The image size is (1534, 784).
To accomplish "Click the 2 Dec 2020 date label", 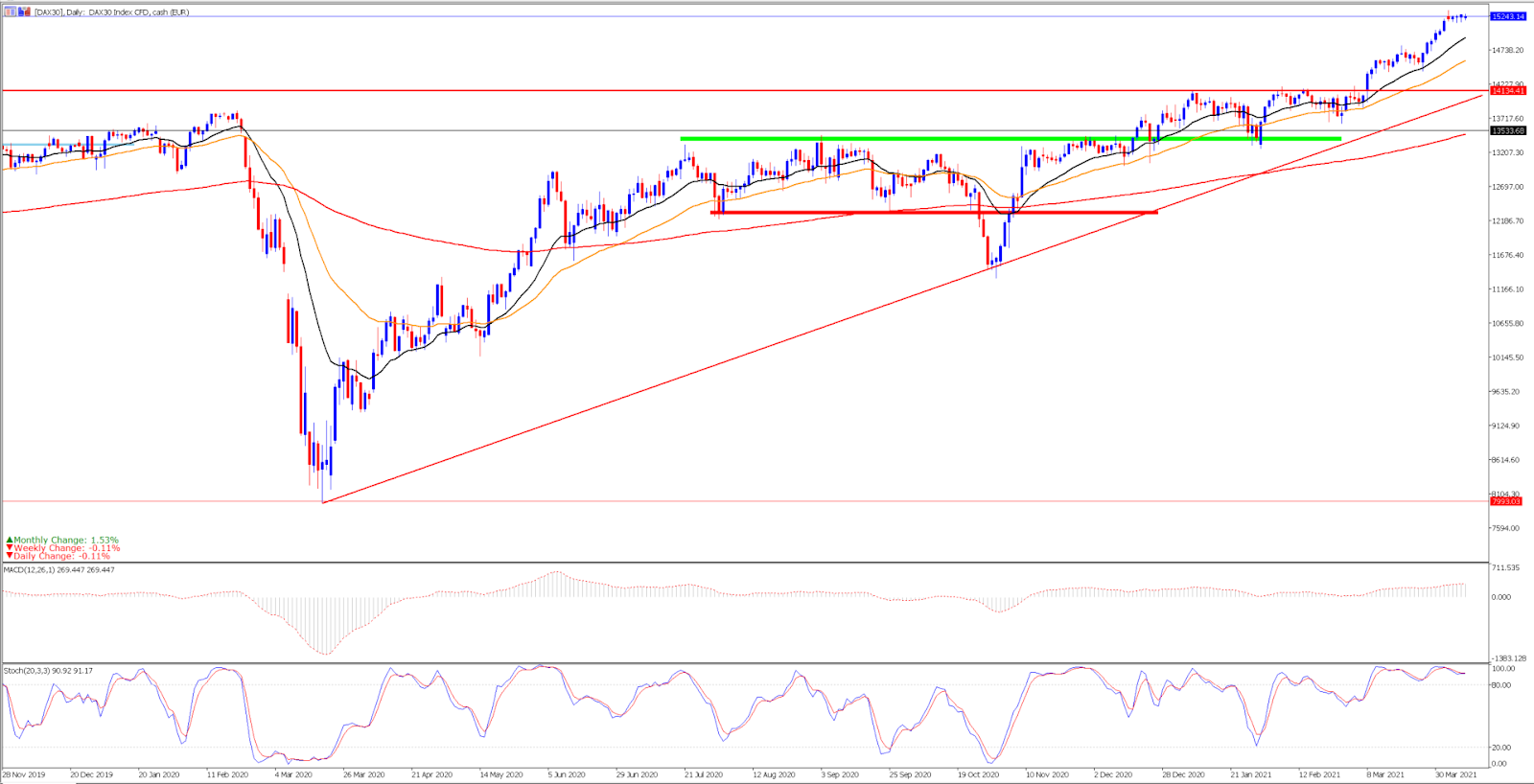I will [1114, 774].
